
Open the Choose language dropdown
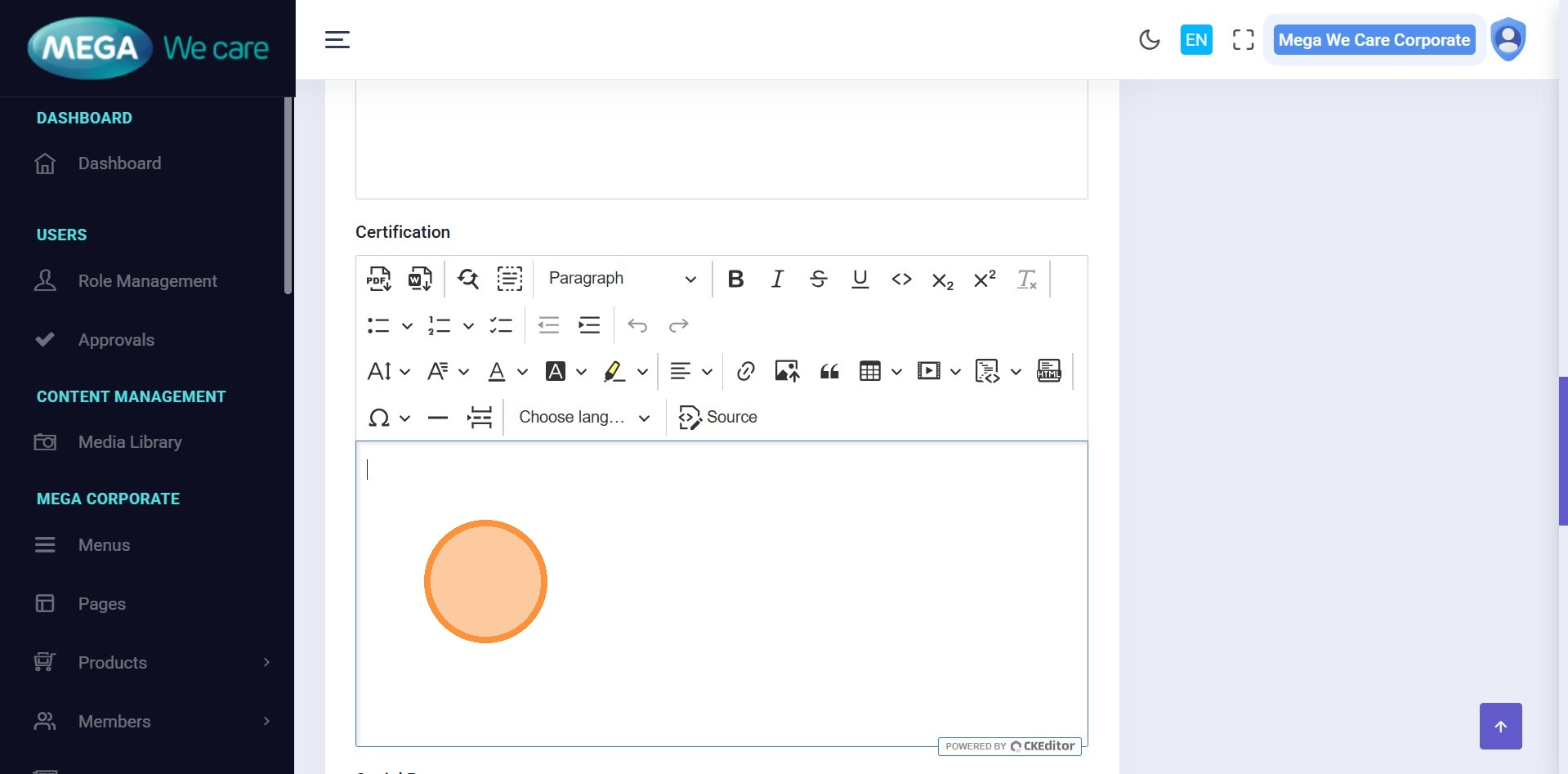click(584, 418)
